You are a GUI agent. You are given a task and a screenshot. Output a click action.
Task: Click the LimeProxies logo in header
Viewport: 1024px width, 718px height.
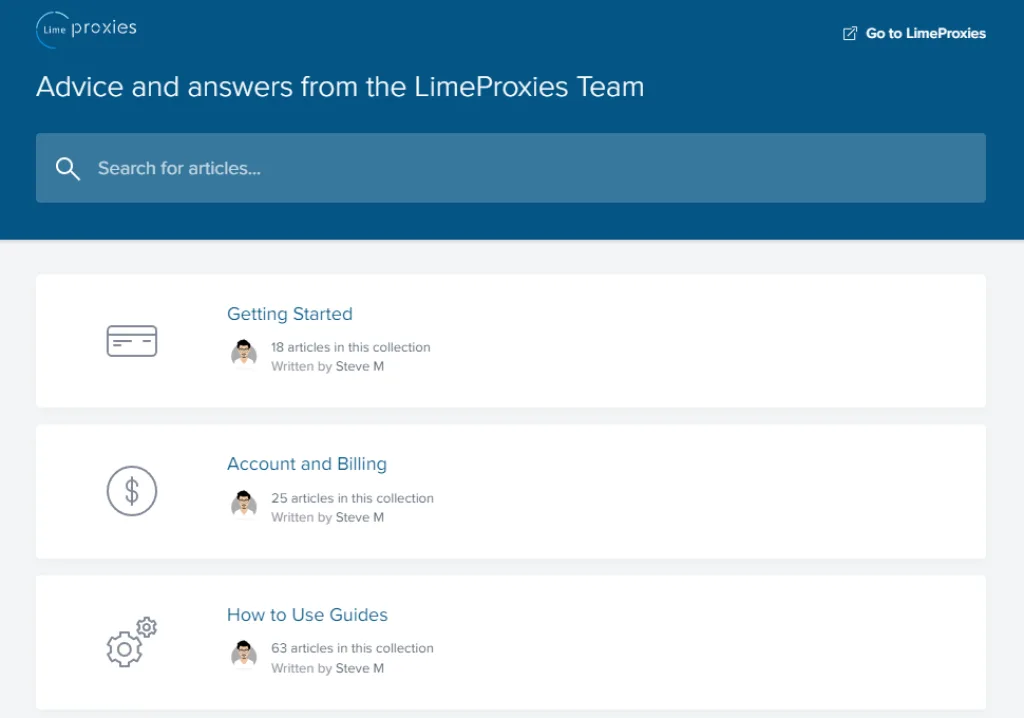87,30
